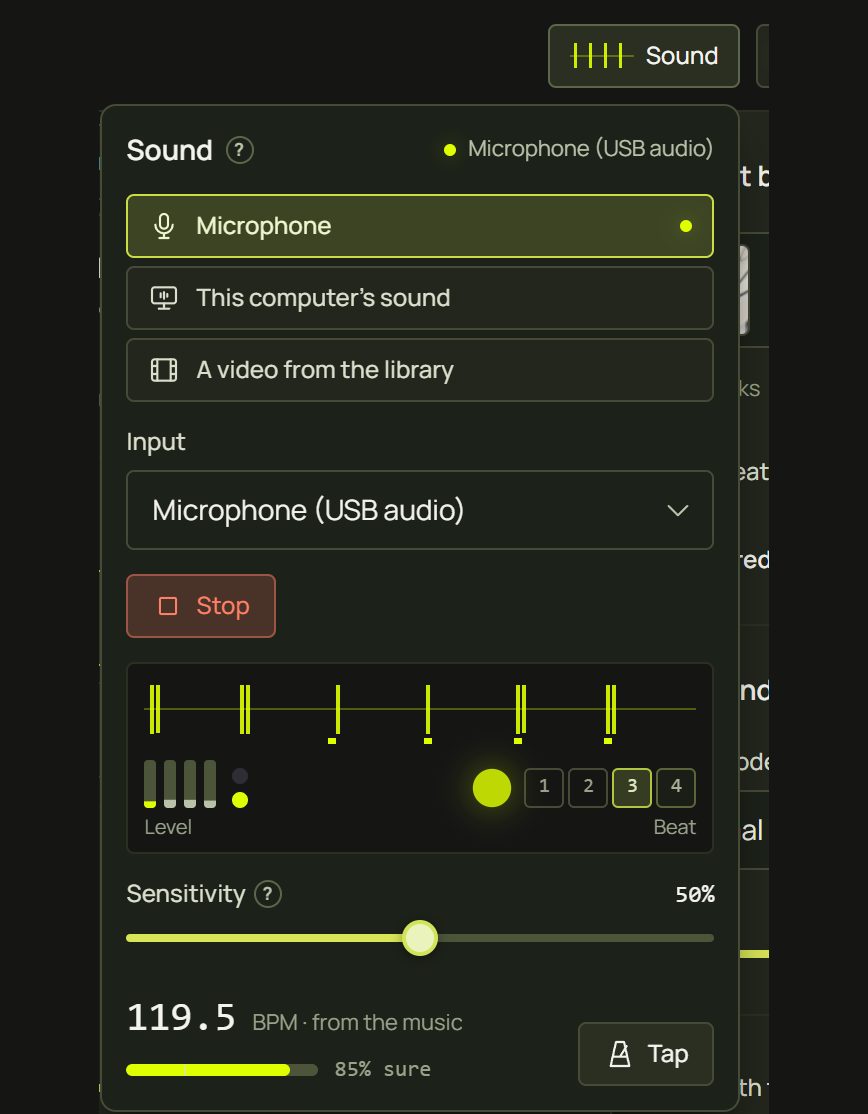Select beat 1 indicator box
Viewport: 868px width, 1114px height.
pos(544,787)
